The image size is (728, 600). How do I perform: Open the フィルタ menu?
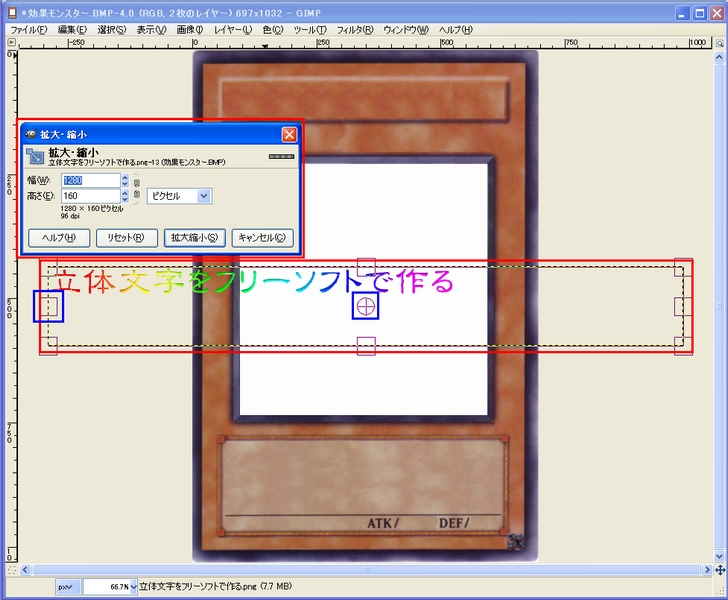tap(355, 30)
